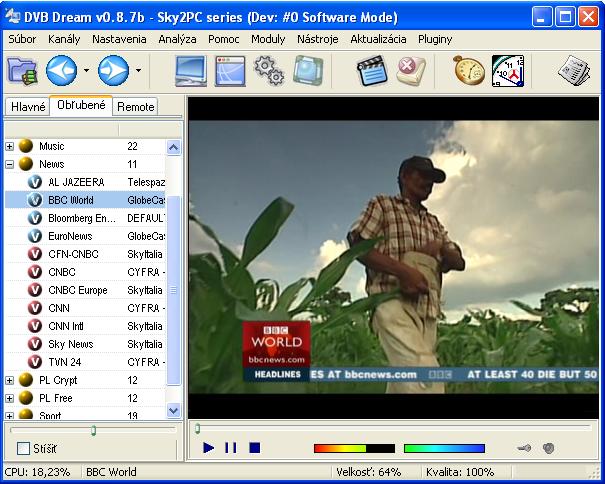
Task: Click the key icon beside signal bars
Action: click(524, 448)
